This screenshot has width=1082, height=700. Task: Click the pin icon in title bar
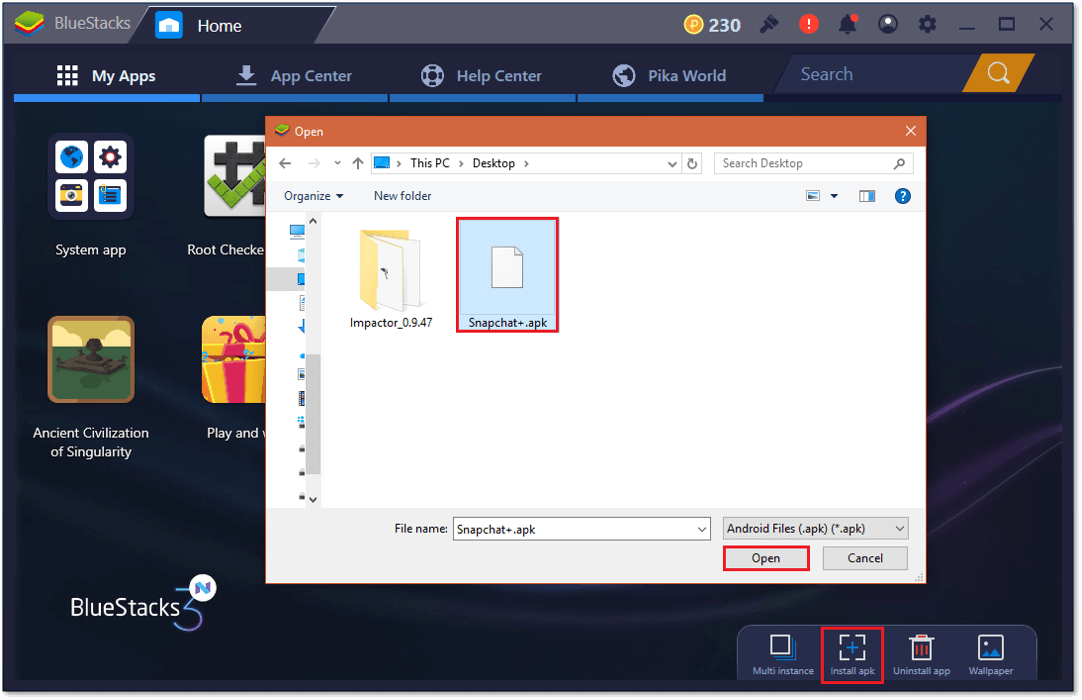click(x=769, y=24)
